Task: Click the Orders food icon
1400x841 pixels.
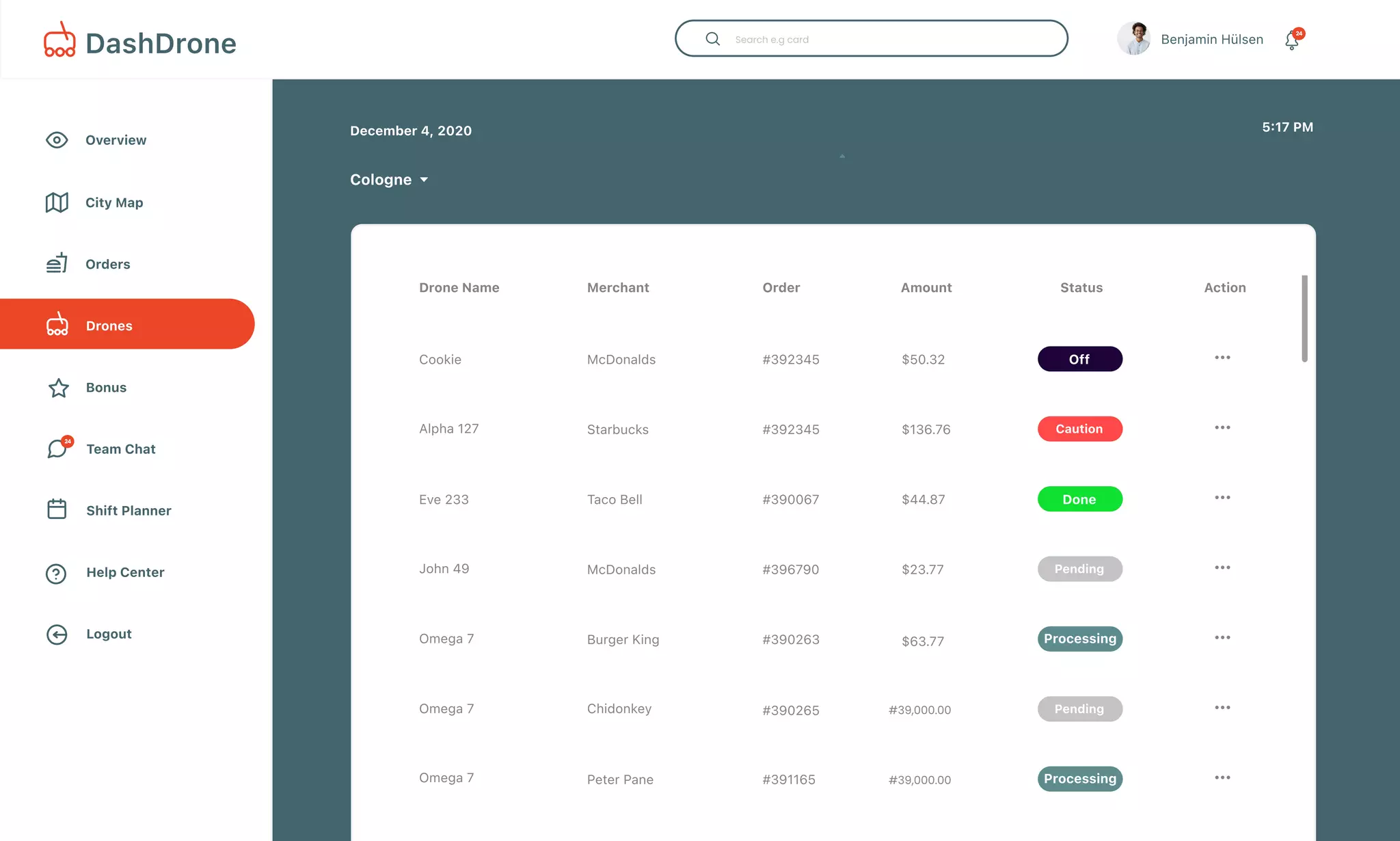Action: (57, 263)
